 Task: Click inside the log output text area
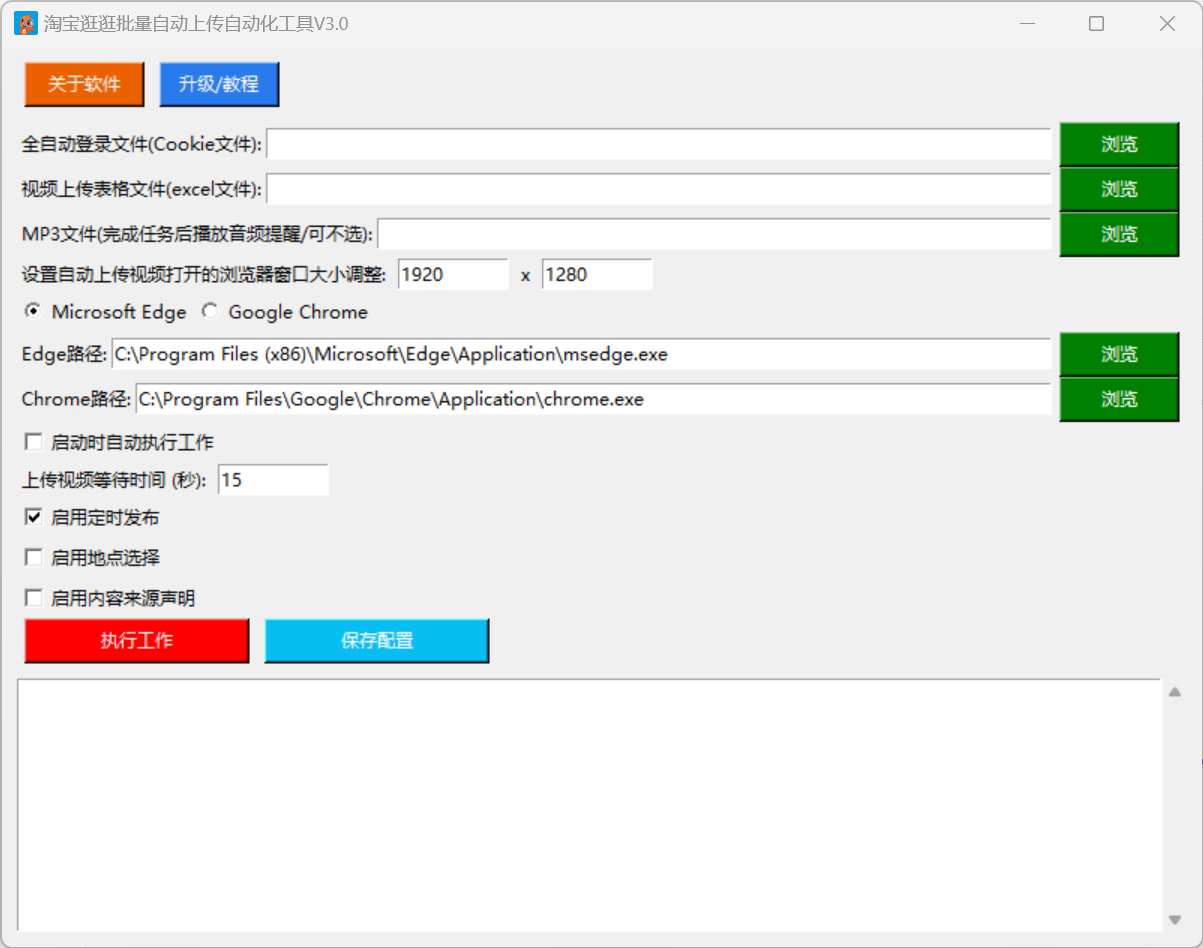click(590, 805)
